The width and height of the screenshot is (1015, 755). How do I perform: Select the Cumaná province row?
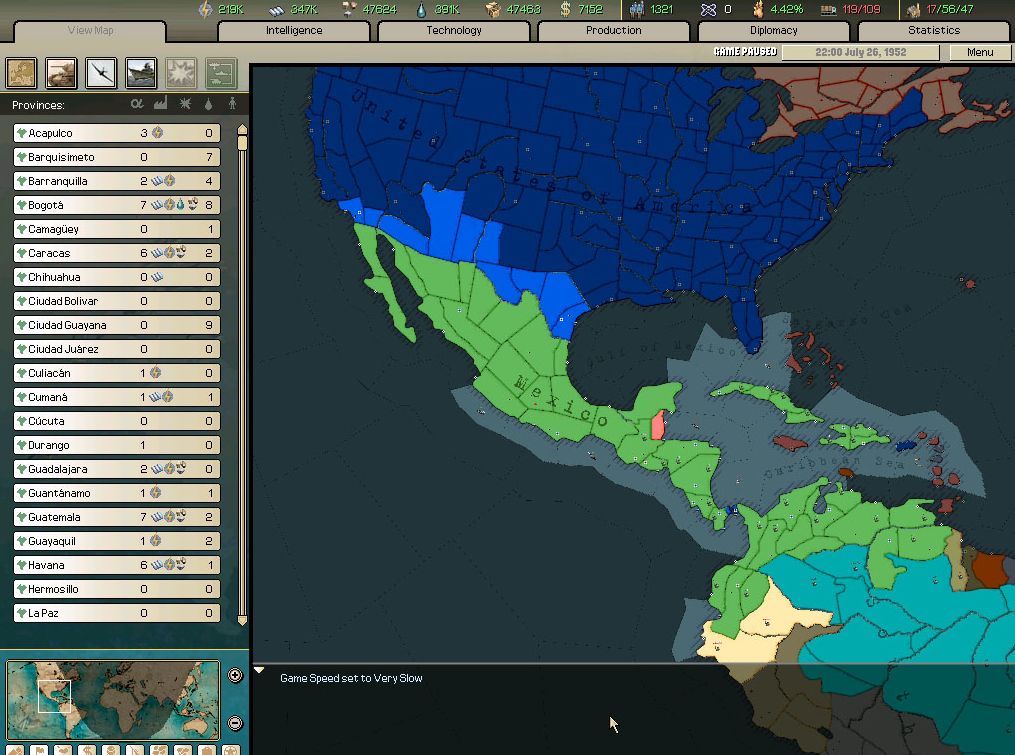117,396
